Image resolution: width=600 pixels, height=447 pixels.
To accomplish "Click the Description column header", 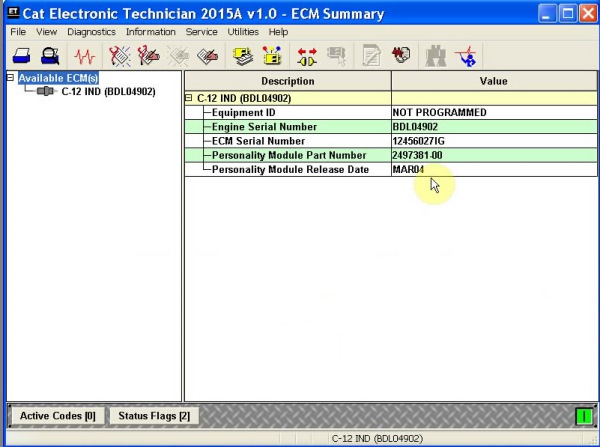I will pyautogui.click(x=288, y=81).
